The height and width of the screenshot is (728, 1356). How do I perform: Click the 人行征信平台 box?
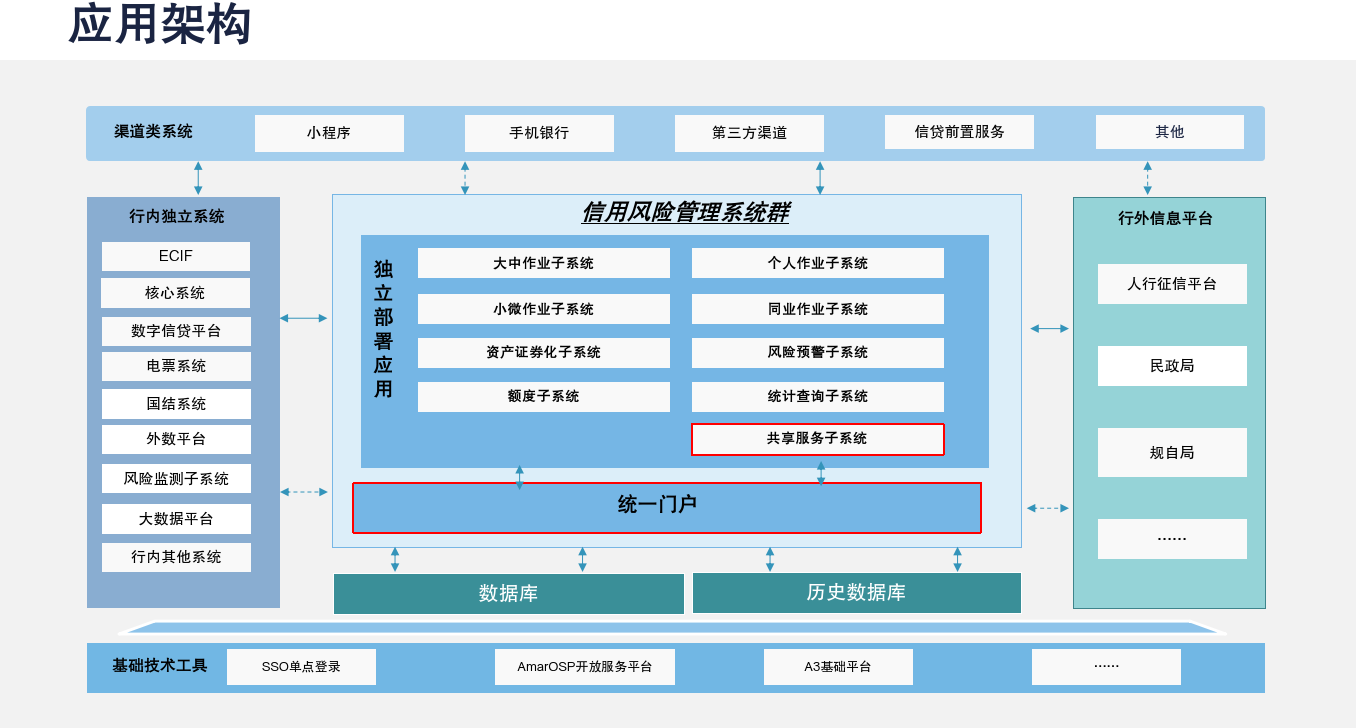pos(1172,284)
